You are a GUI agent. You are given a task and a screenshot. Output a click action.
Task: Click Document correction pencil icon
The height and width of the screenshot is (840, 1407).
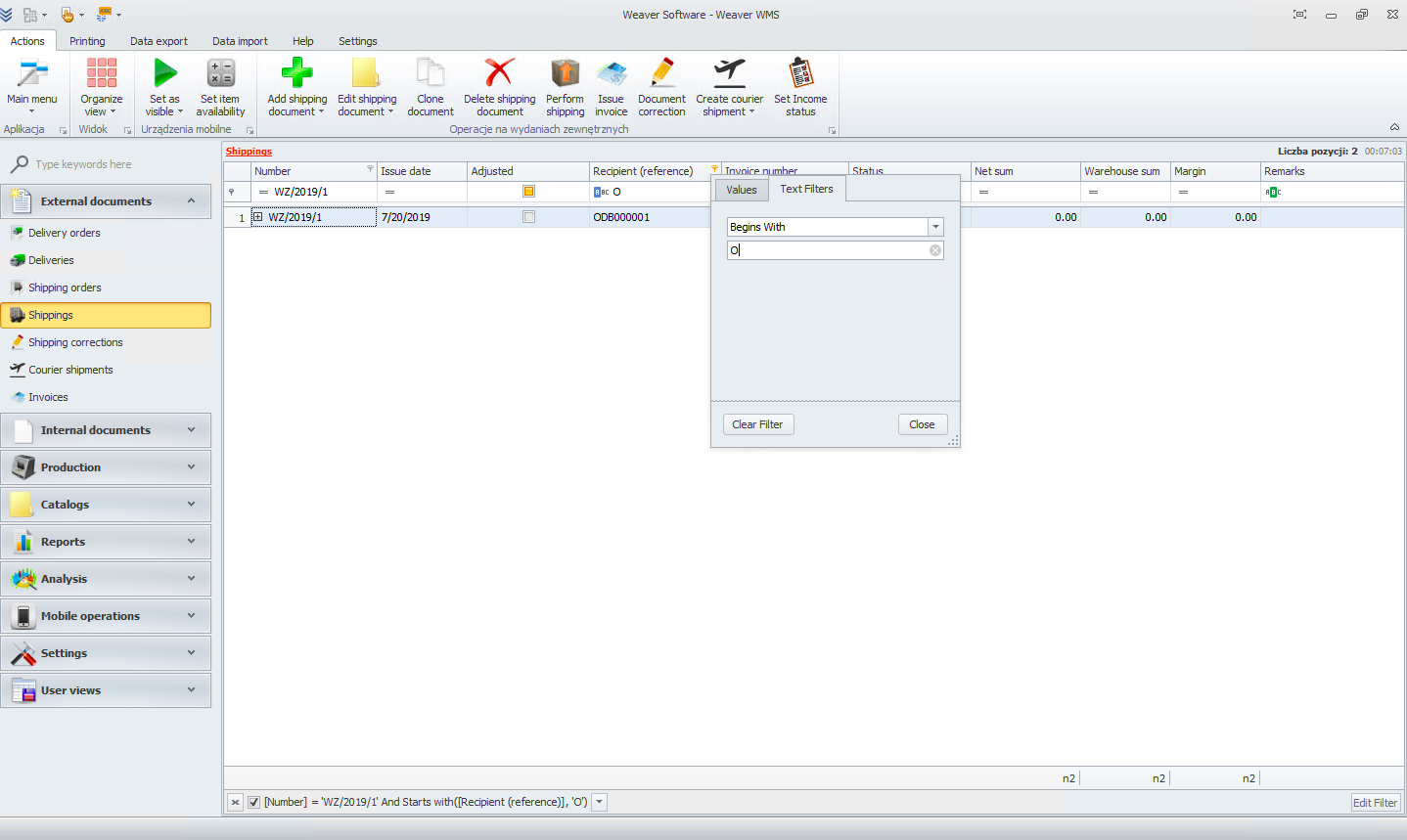click(661, 73)
